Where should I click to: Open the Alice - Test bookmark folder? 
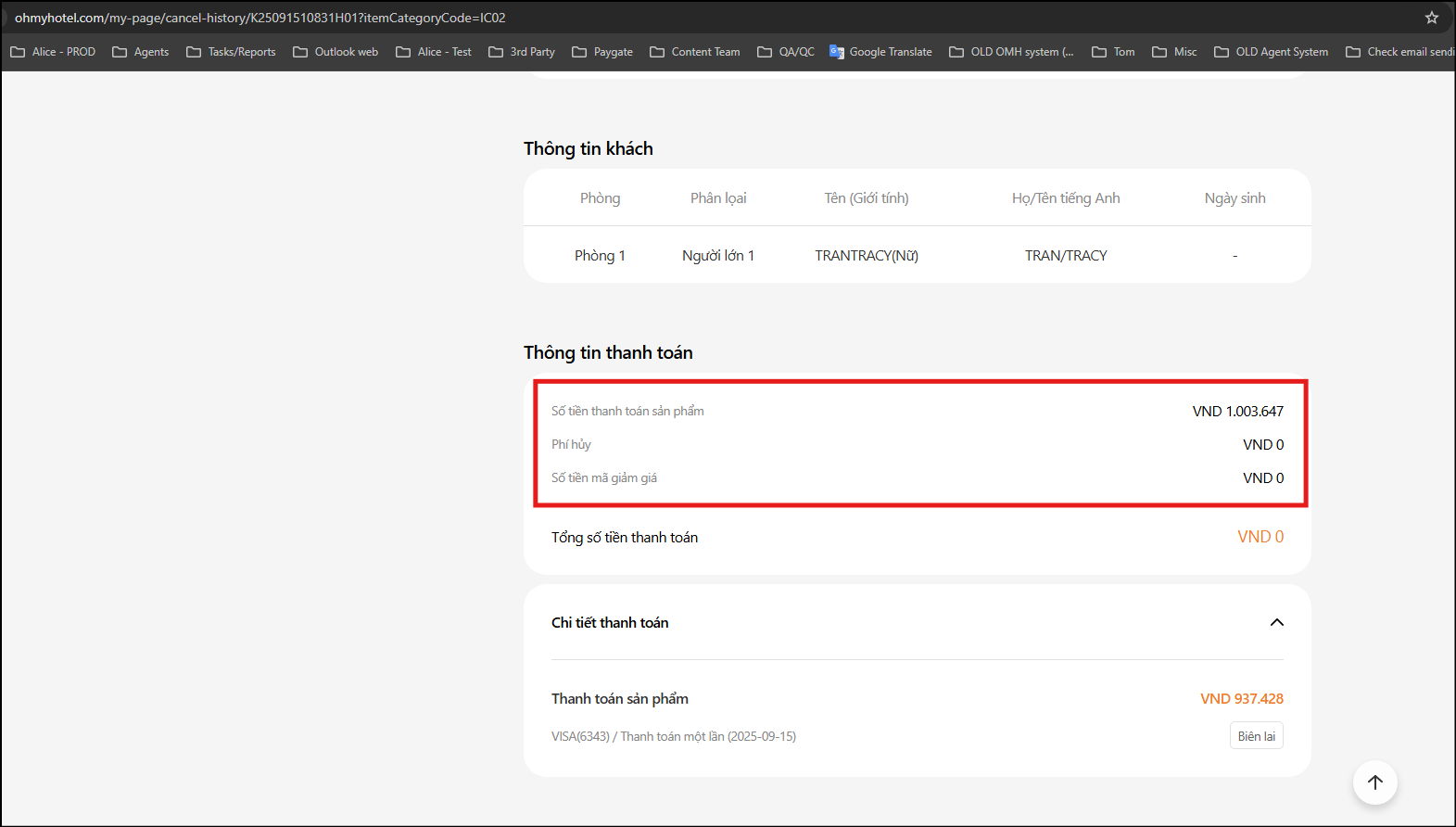coord(434,52)
